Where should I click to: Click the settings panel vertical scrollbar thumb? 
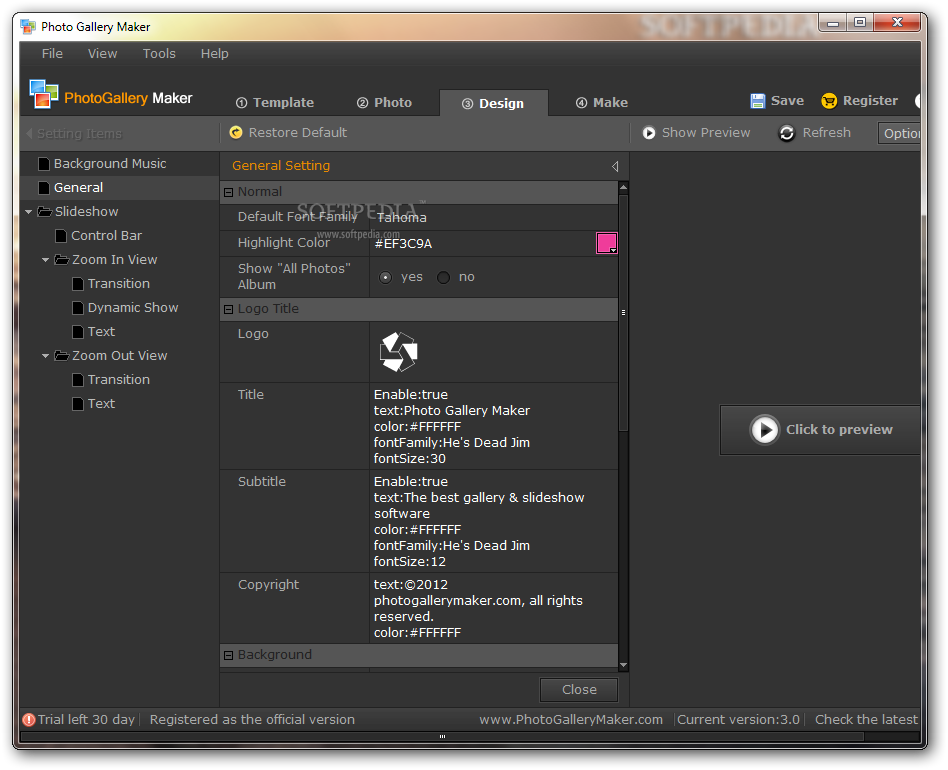coord(623,312)
